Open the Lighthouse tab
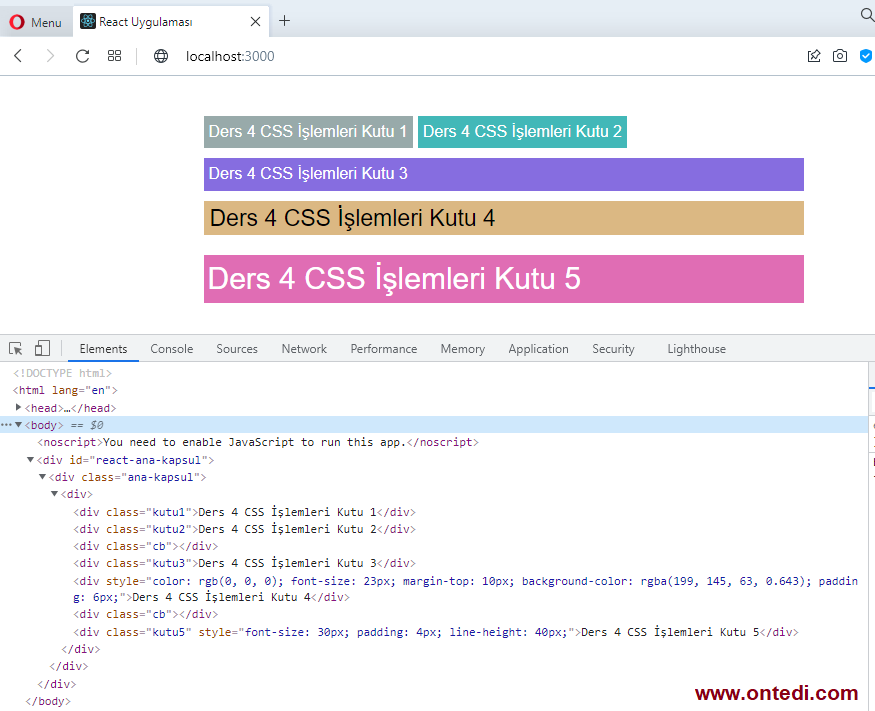875x711 pixels. click(696, 349)
